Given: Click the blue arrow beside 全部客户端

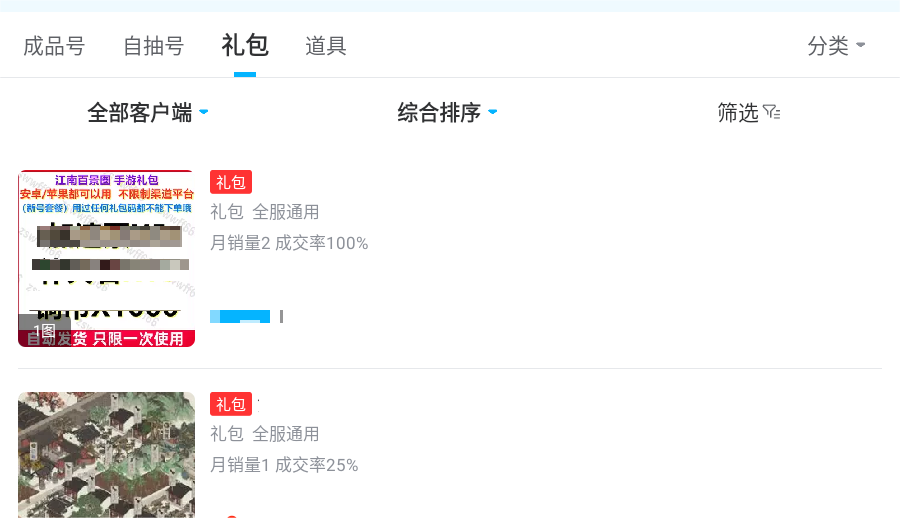Looking at the screenshot, I should click(204, 112).
